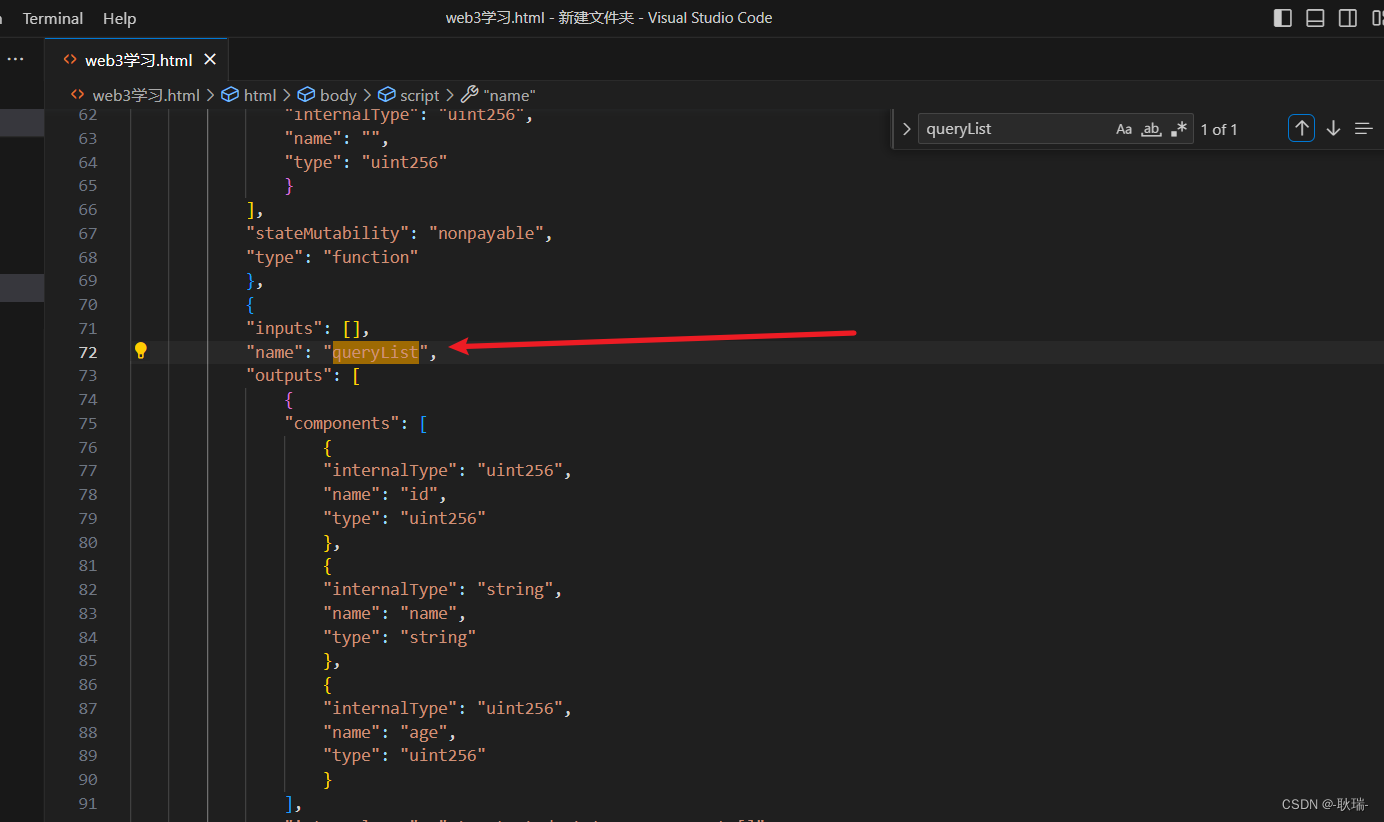Click line number 72 in the gutter
Image resolution: width=1384 pixels, height=822 pixels.
point(87,352)
